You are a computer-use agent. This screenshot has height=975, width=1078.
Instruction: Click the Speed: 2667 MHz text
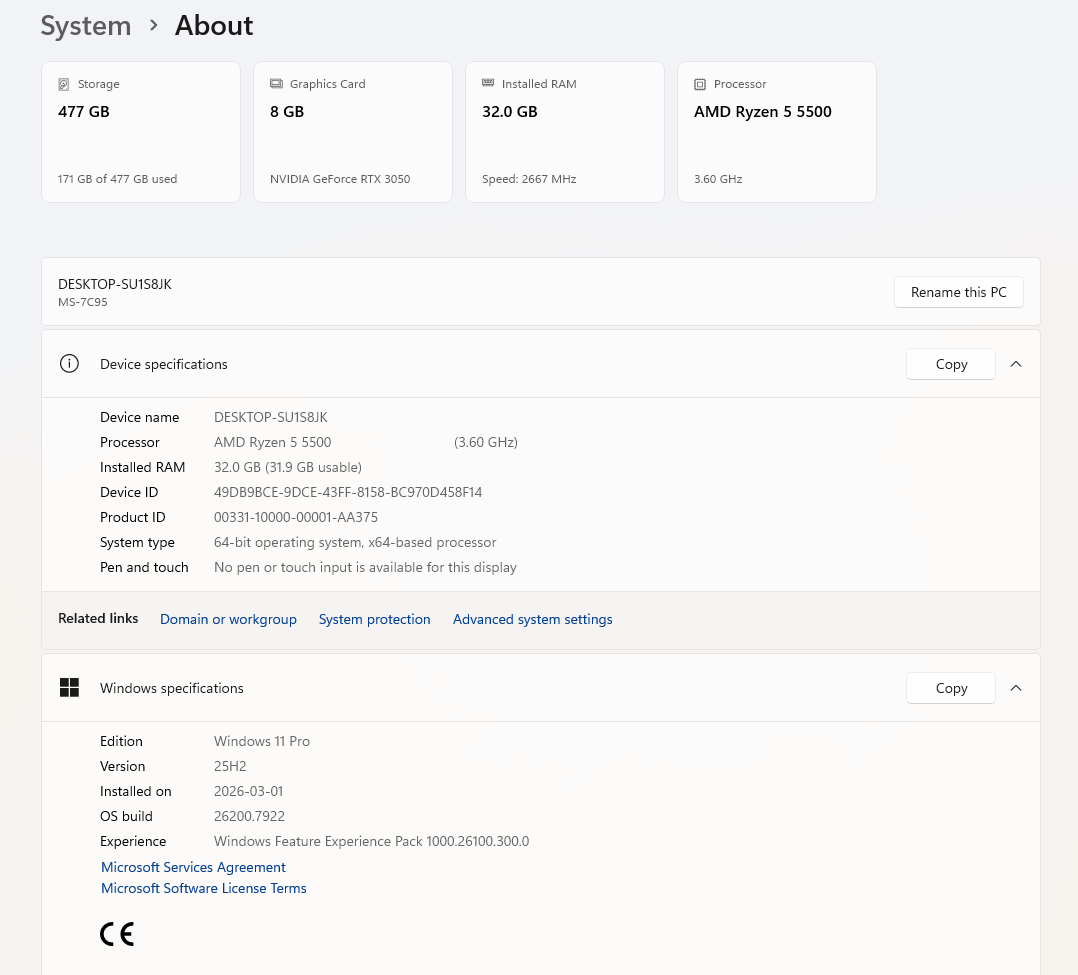[529, 179]
